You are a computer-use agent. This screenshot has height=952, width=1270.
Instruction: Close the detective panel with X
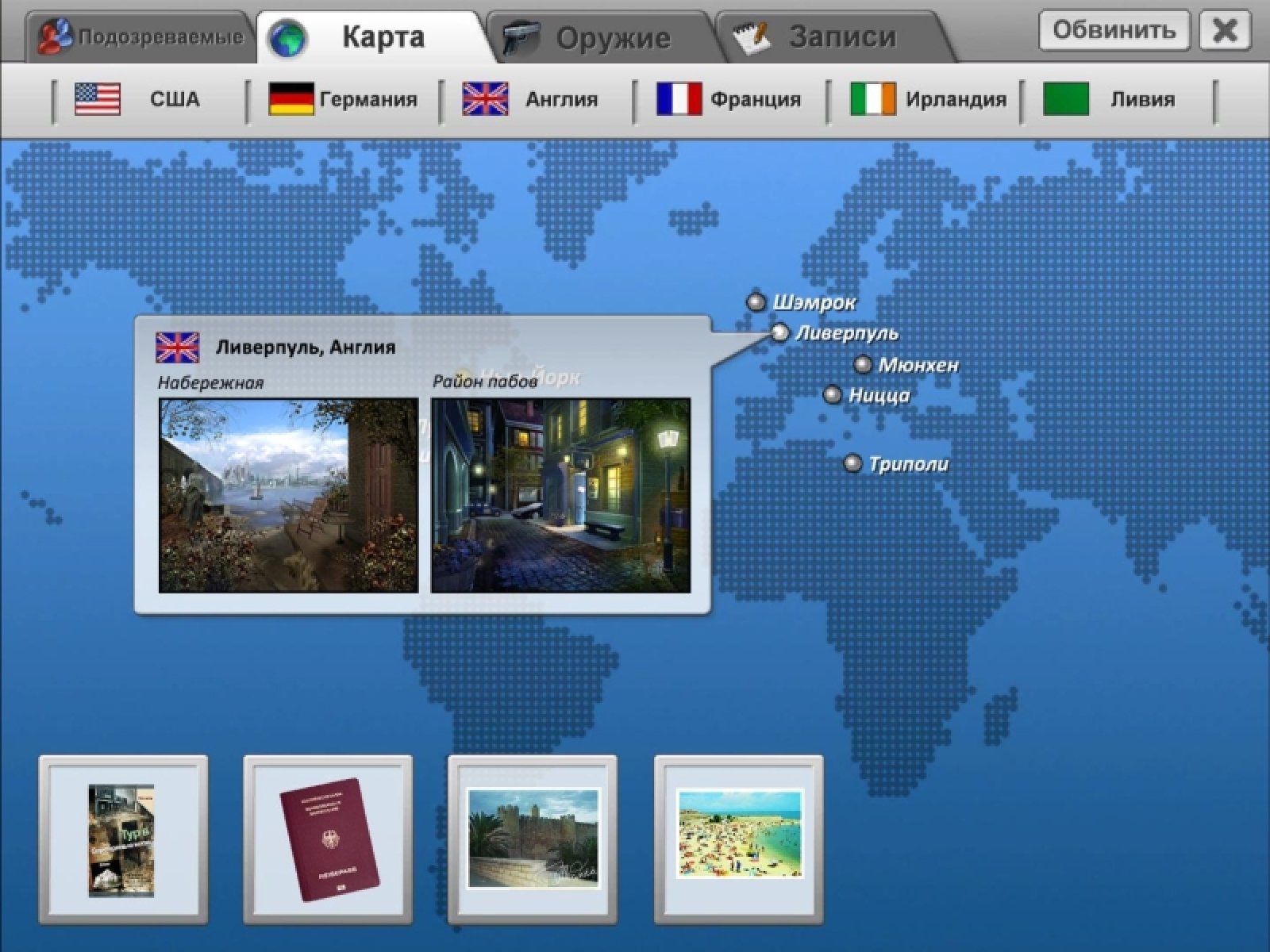1225,31
